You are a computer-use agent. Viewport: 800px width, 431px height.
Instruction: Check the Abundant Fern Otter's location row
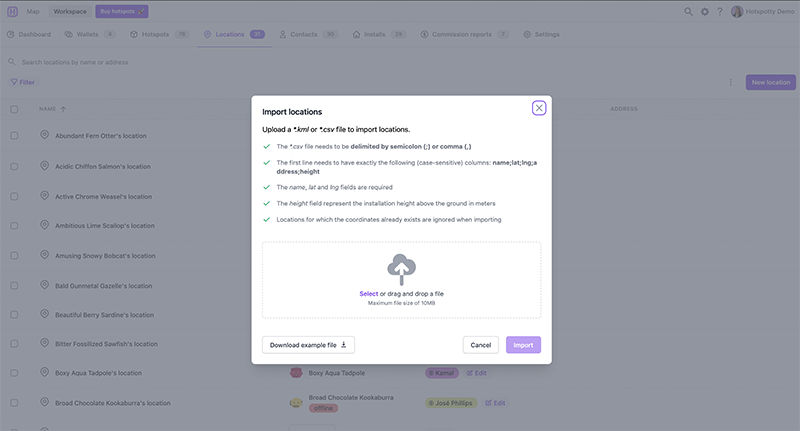coord(14,135)
